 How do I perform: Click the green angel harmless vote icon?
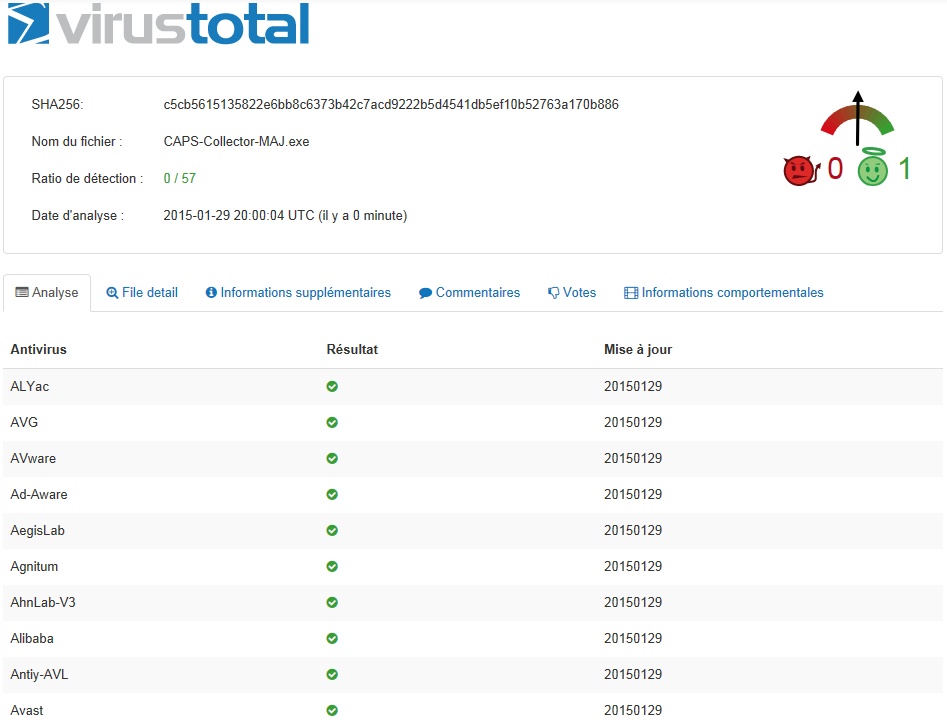click(x=872, y=168)
